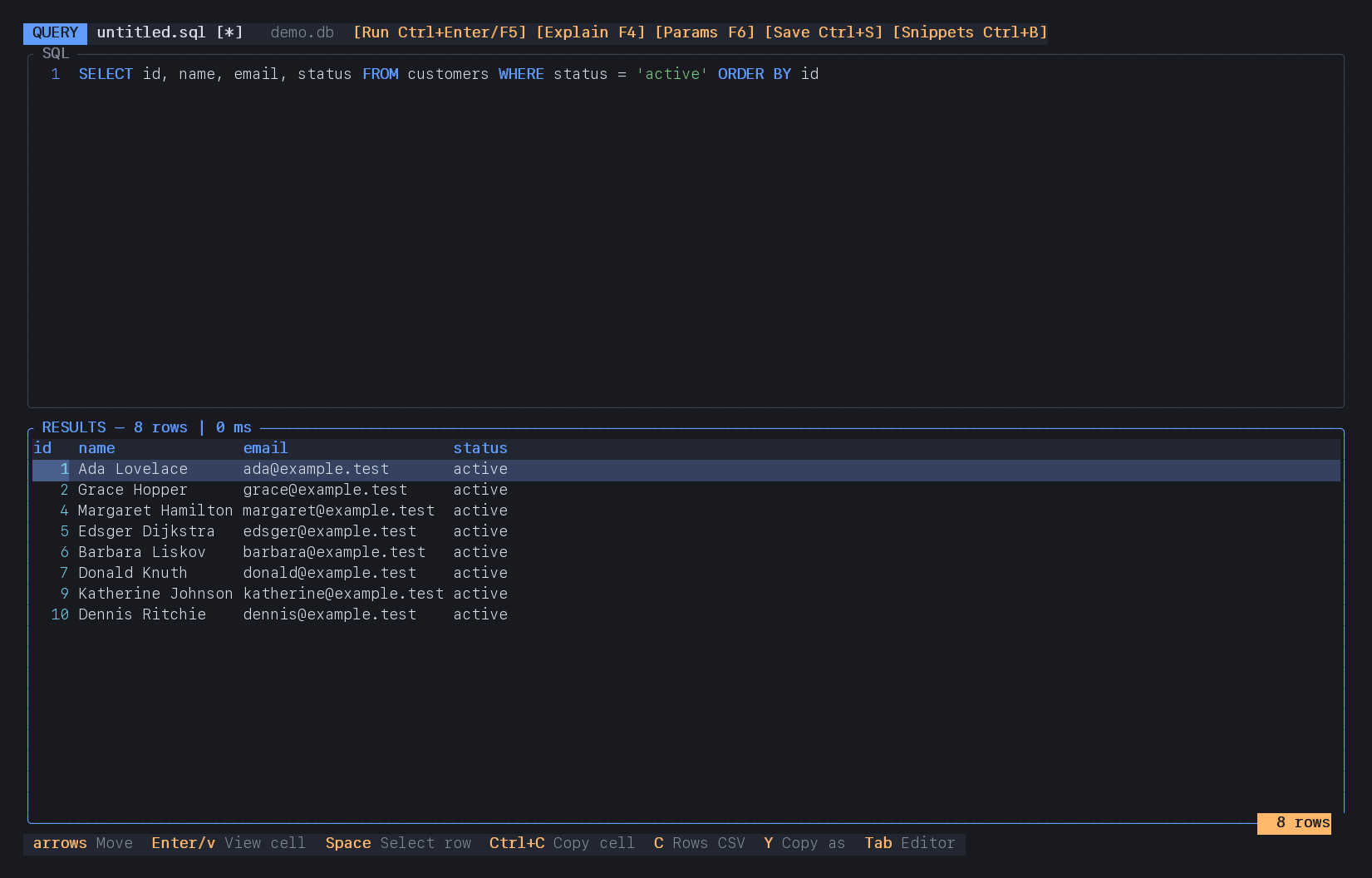Click the Ctrl+C Copy cell hint

coord(562,843)
